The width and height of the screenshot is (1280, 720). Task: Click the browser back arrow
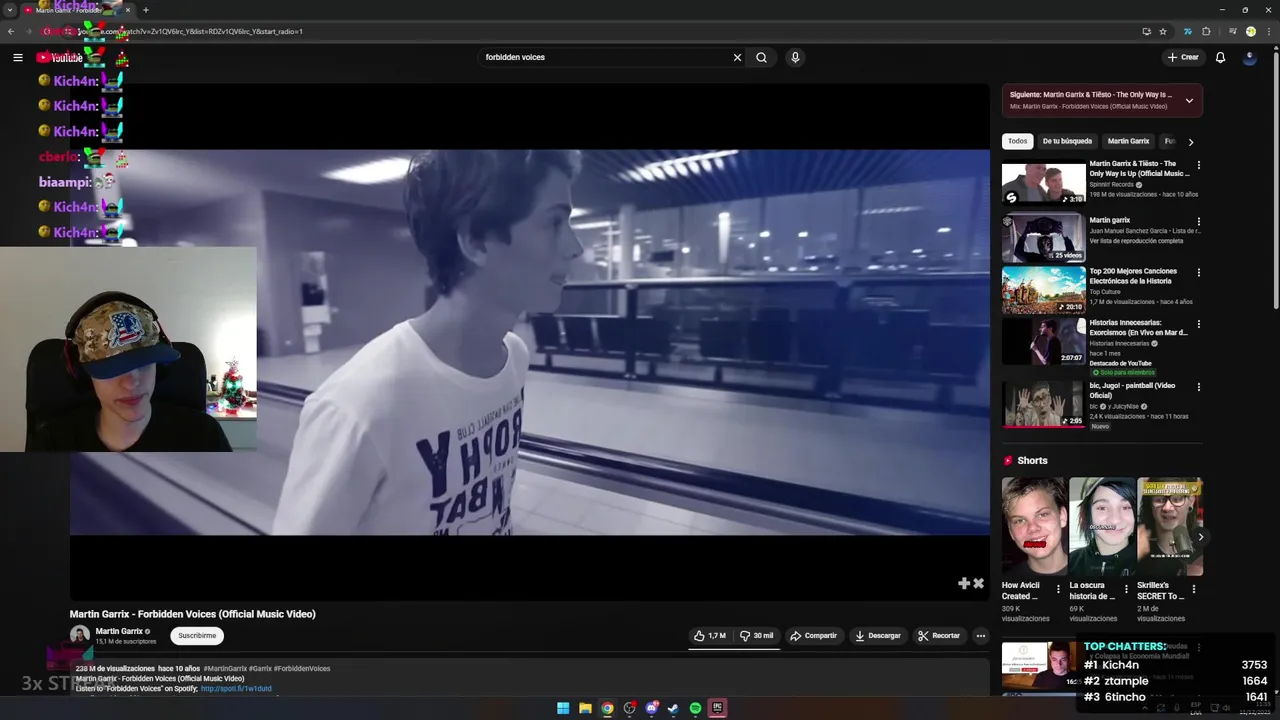pyautogui.click(x=11, y=31)
